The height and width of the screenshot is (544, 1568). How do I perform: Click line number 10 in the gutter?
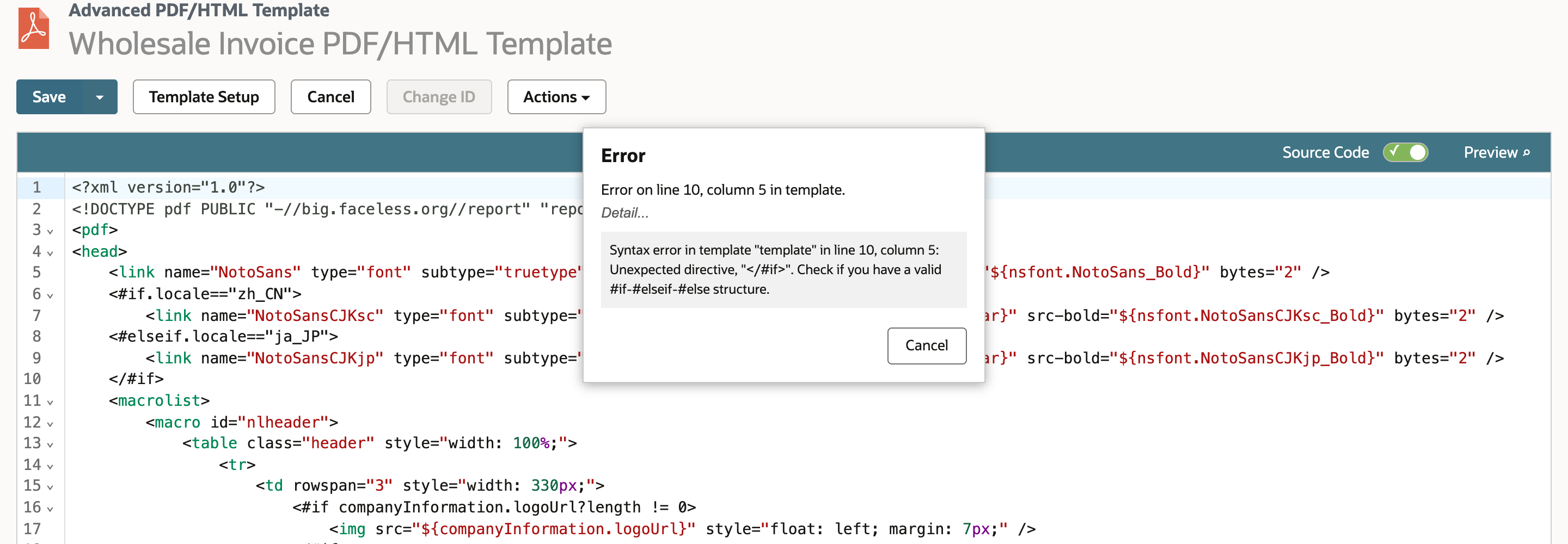[32, 379]
